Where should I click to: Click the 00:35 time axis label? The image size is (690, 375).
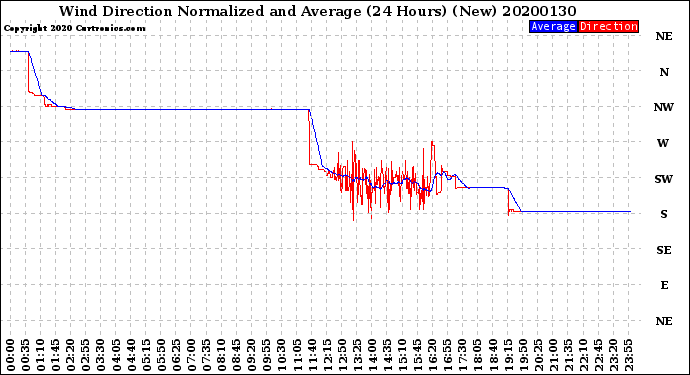point(26,355)
